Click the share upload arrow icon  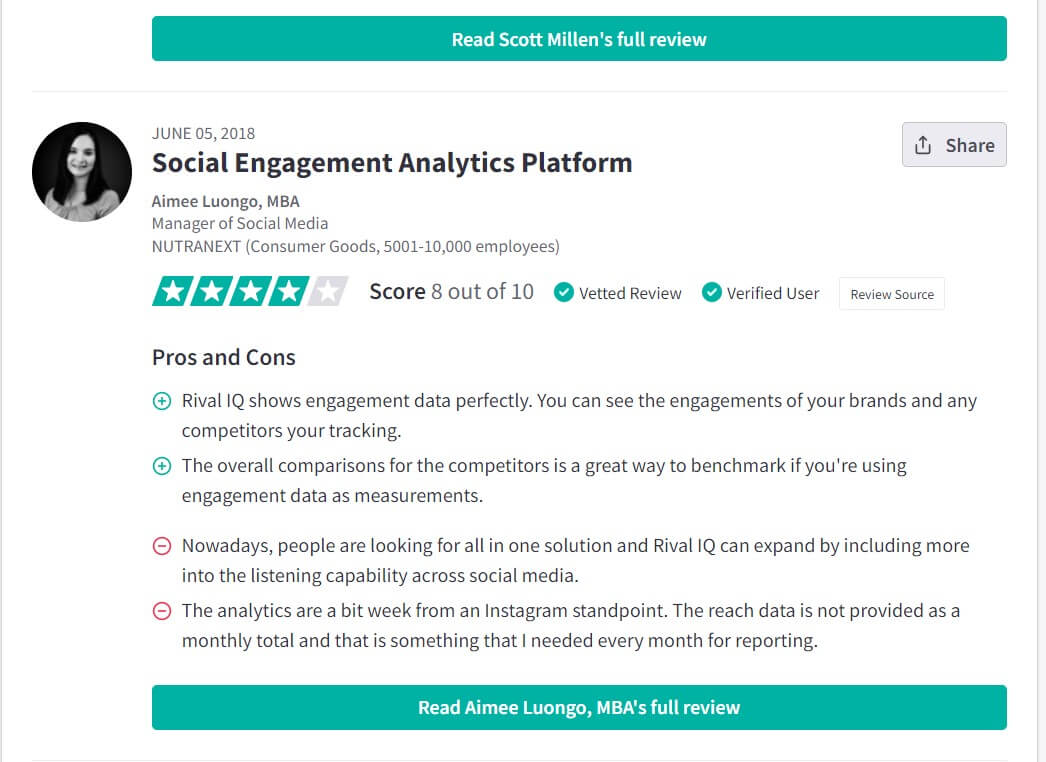click(923, 145)
